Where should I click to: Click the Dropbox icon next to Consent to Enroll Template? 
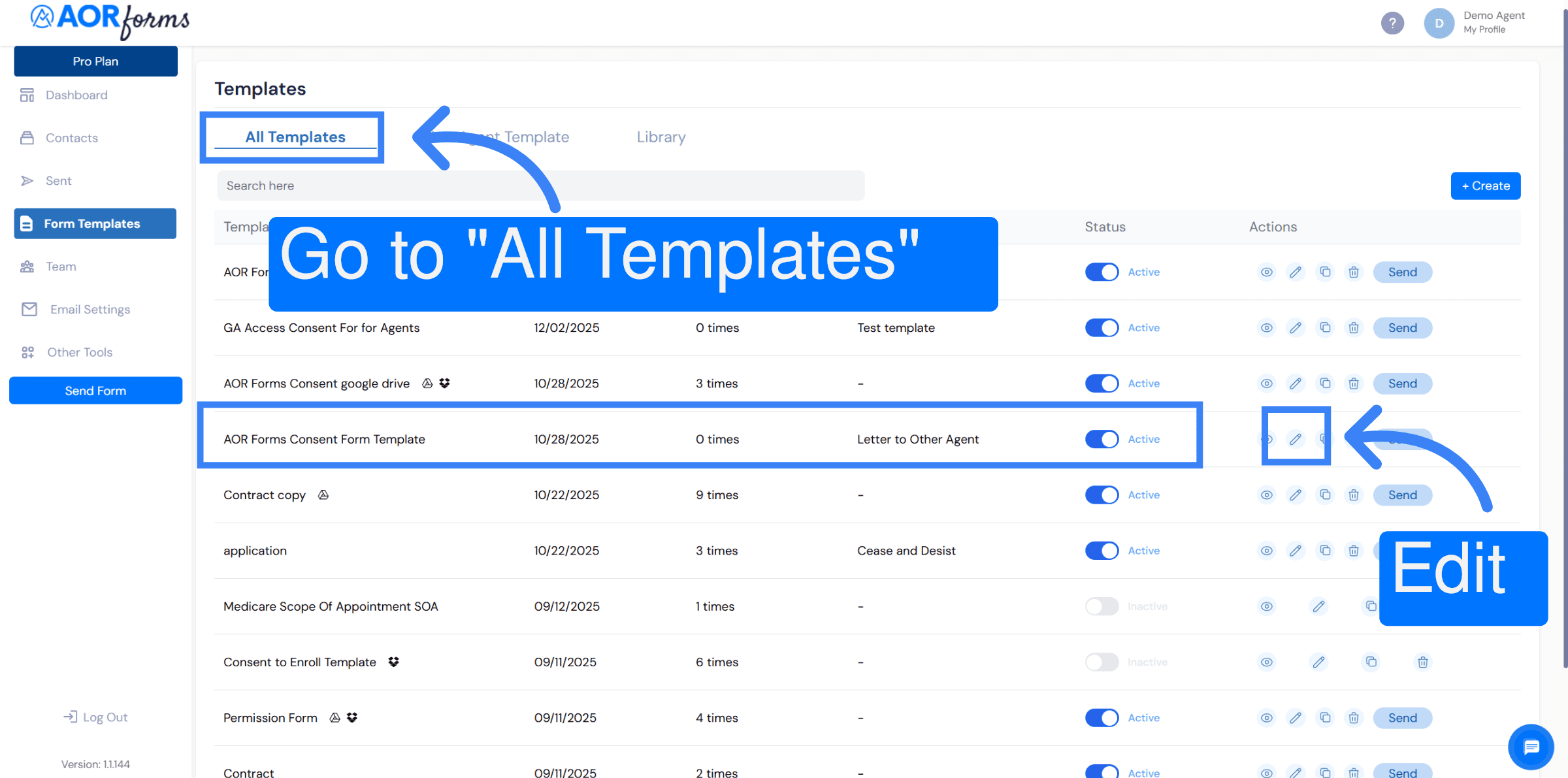pos(393,662)
